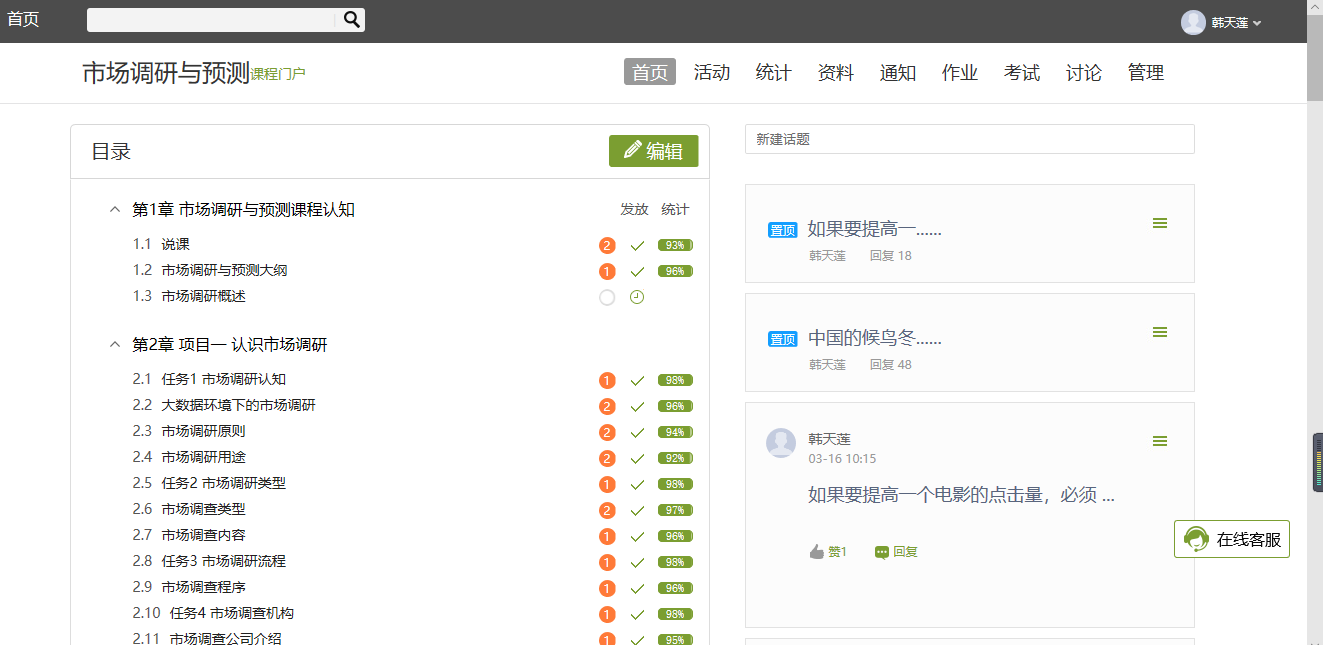The height and width of the screenshot is (645, 1323).
Task: Open the menu icon on 如果要提高一 pinned topic
Action: point(1160,223)
